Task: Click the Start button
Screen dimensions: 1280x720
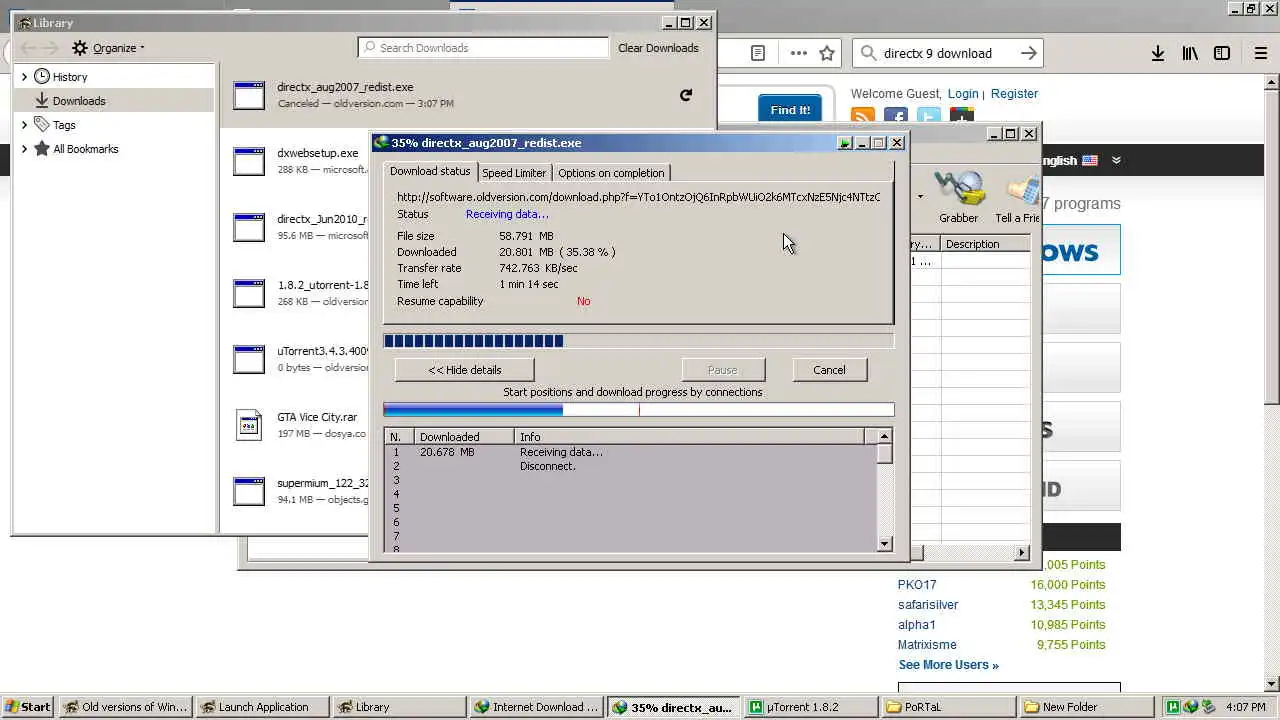Action: point(28,707)
